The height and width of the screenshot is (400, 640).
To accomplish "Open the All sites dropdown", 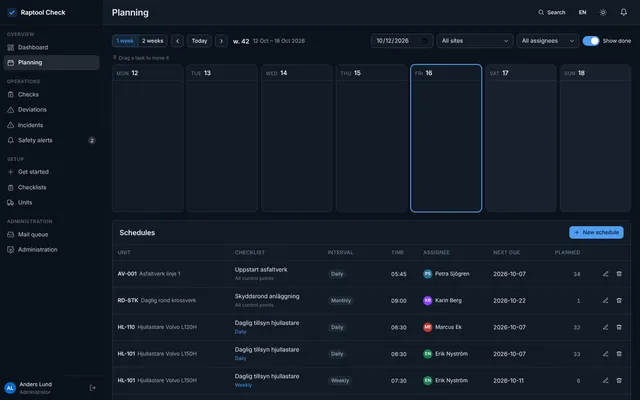I will click(475, 41).
